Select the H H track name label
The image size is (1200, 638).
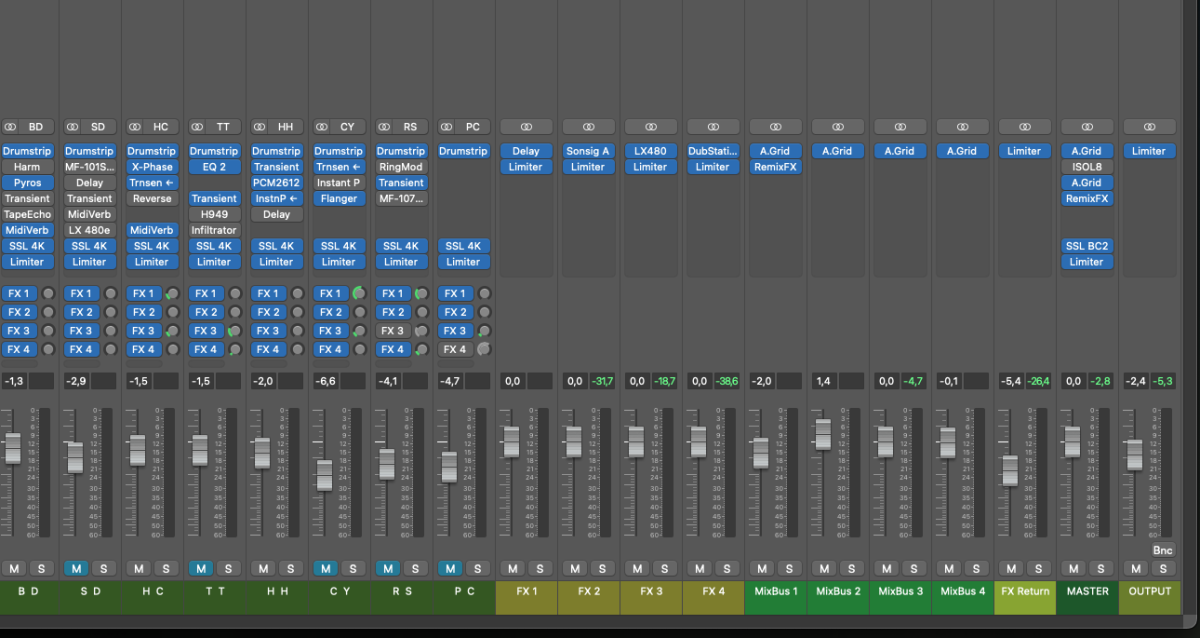click(277, 591)
